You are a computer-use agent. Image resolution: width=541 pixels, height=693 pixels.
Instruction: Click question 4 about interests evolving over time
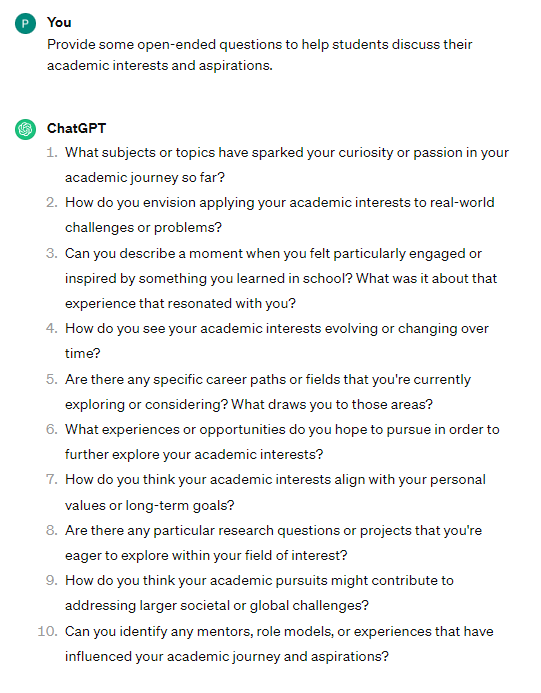coord(277,341)
